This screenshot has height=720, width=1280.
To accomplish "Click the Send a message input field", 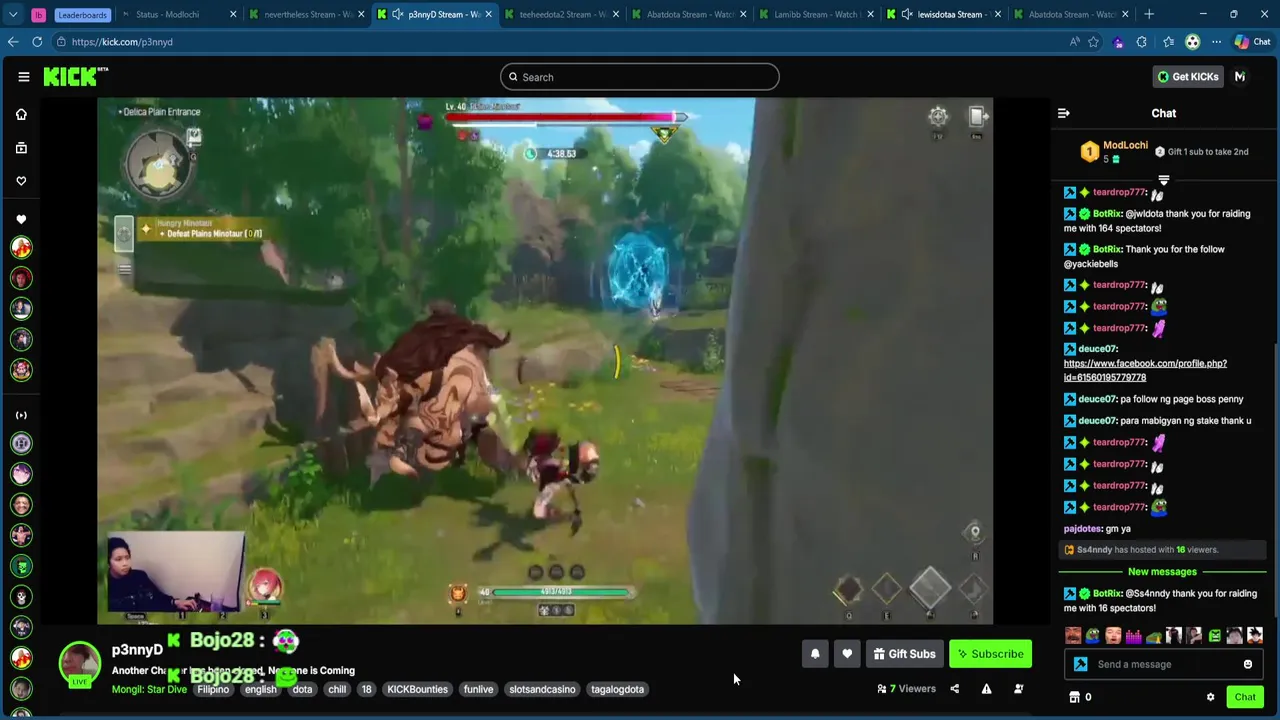I will [1165, 664].
